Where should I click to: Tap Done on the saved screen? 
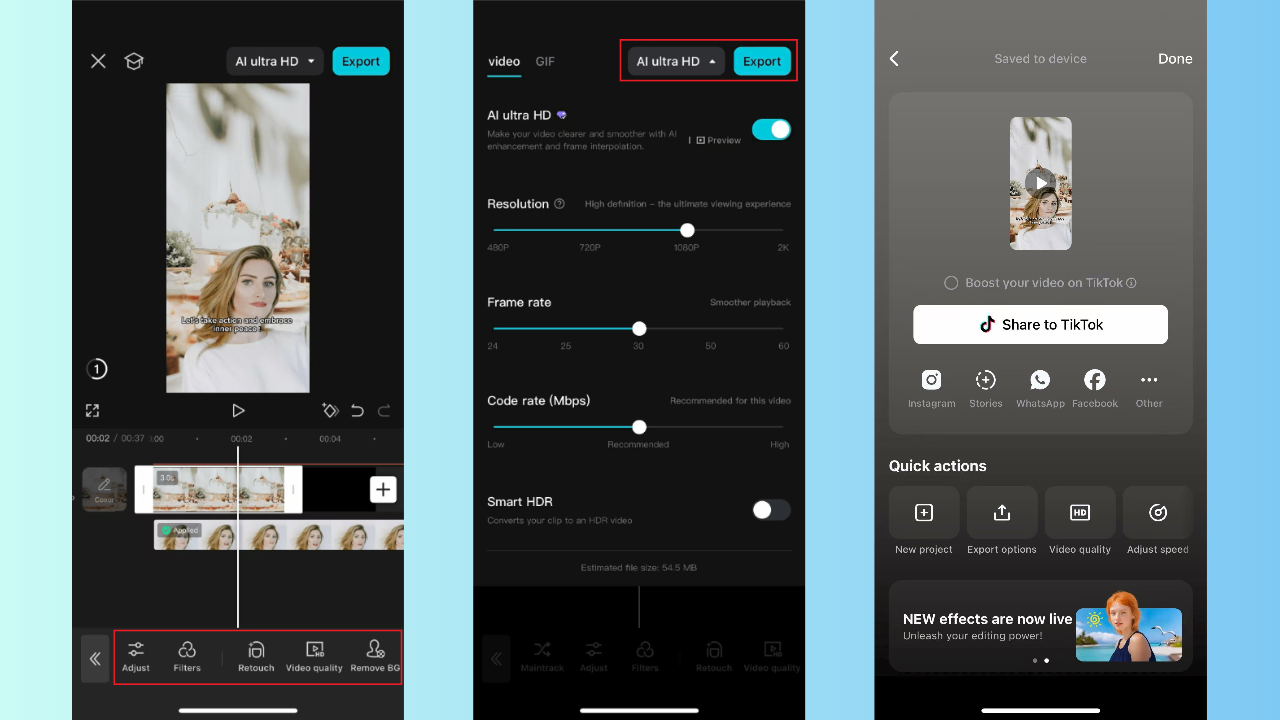coord(1175,59)
